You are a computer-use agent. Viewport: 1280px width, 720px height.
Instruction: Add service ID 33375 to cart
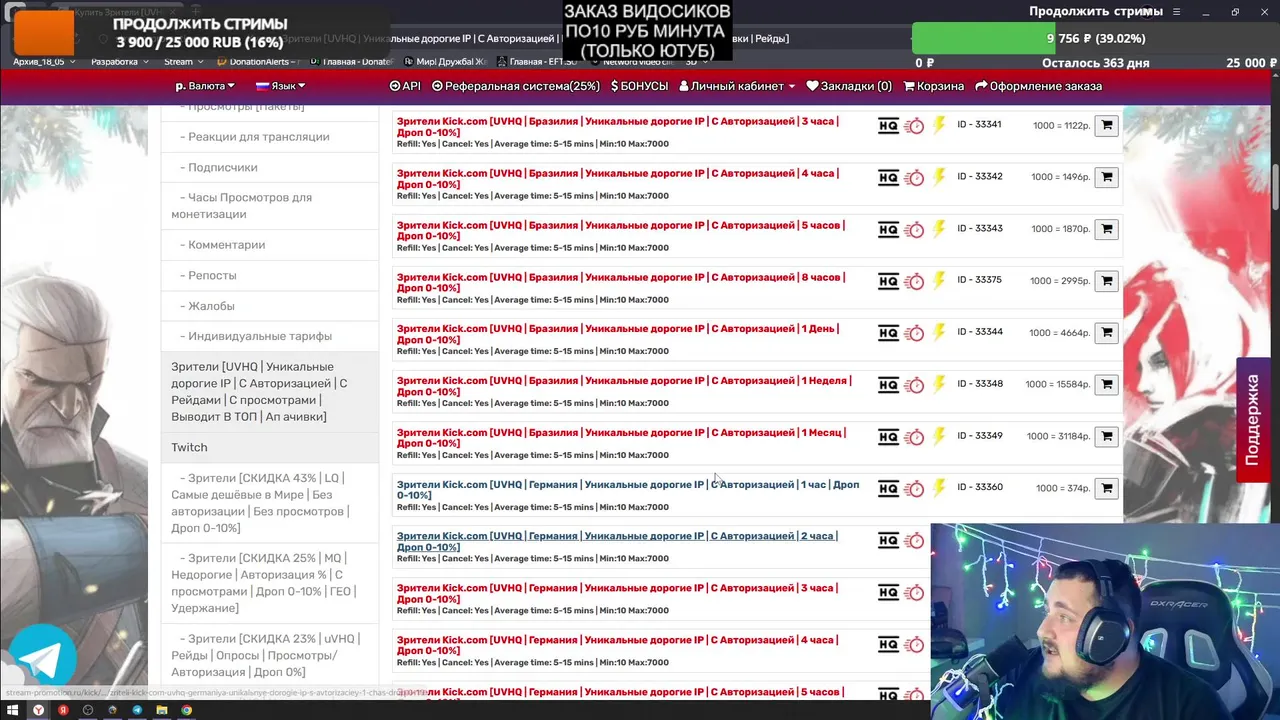click(1106, 281)
